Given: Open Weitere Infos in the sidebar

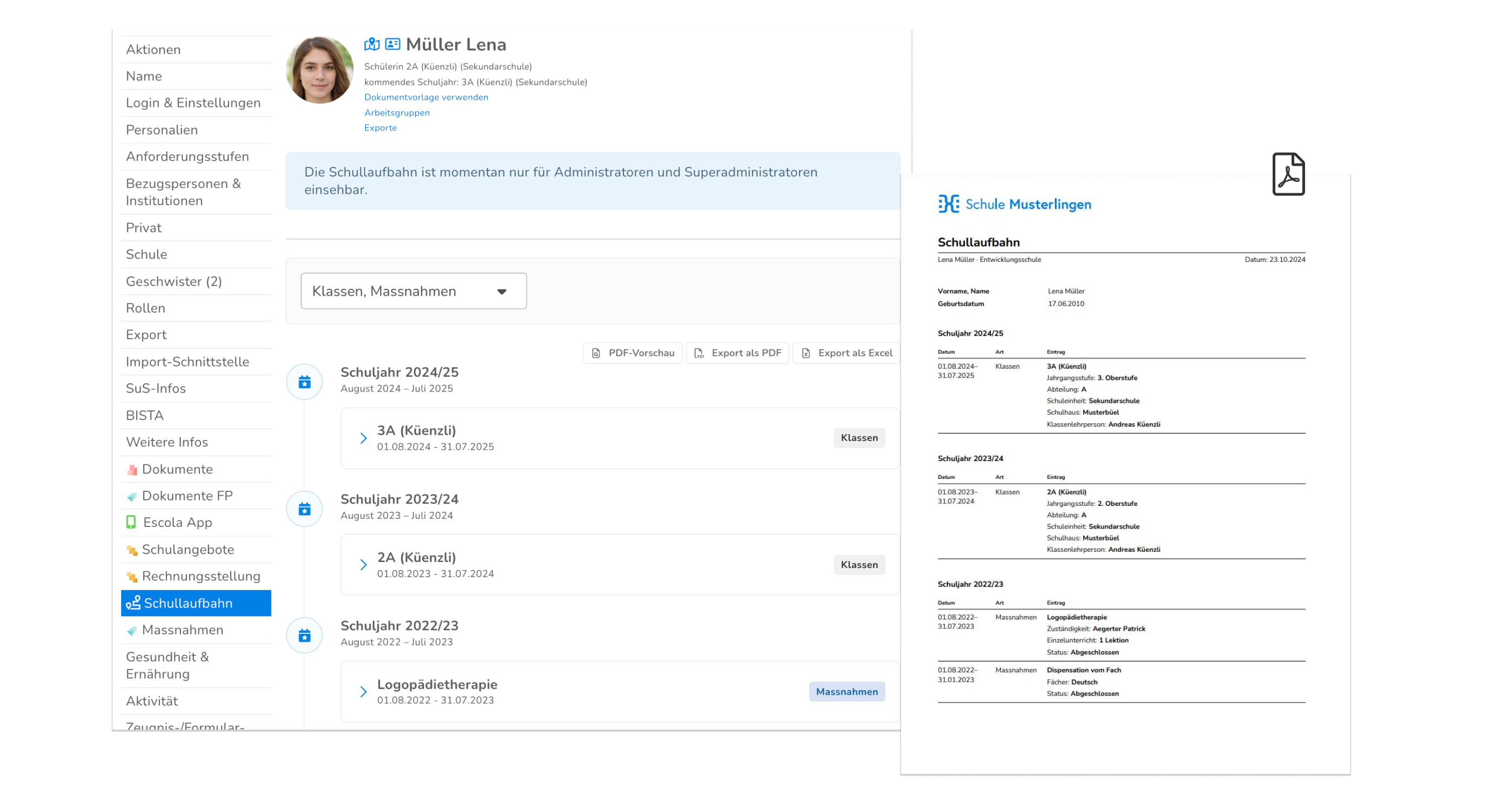Looking at the screenshot, I should (x=196, y=442).
